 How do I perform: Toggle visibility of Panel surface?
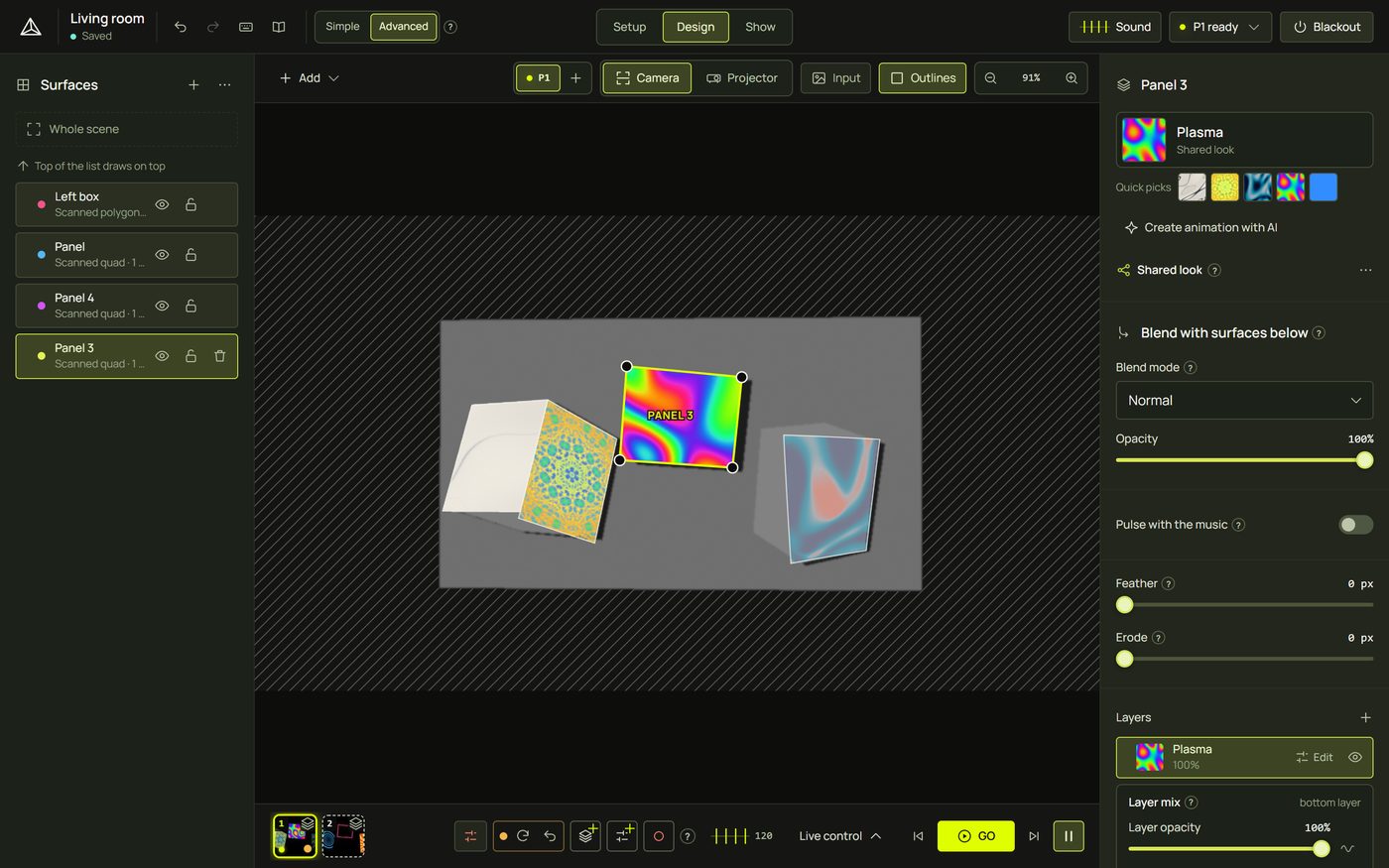click(162, 255)
